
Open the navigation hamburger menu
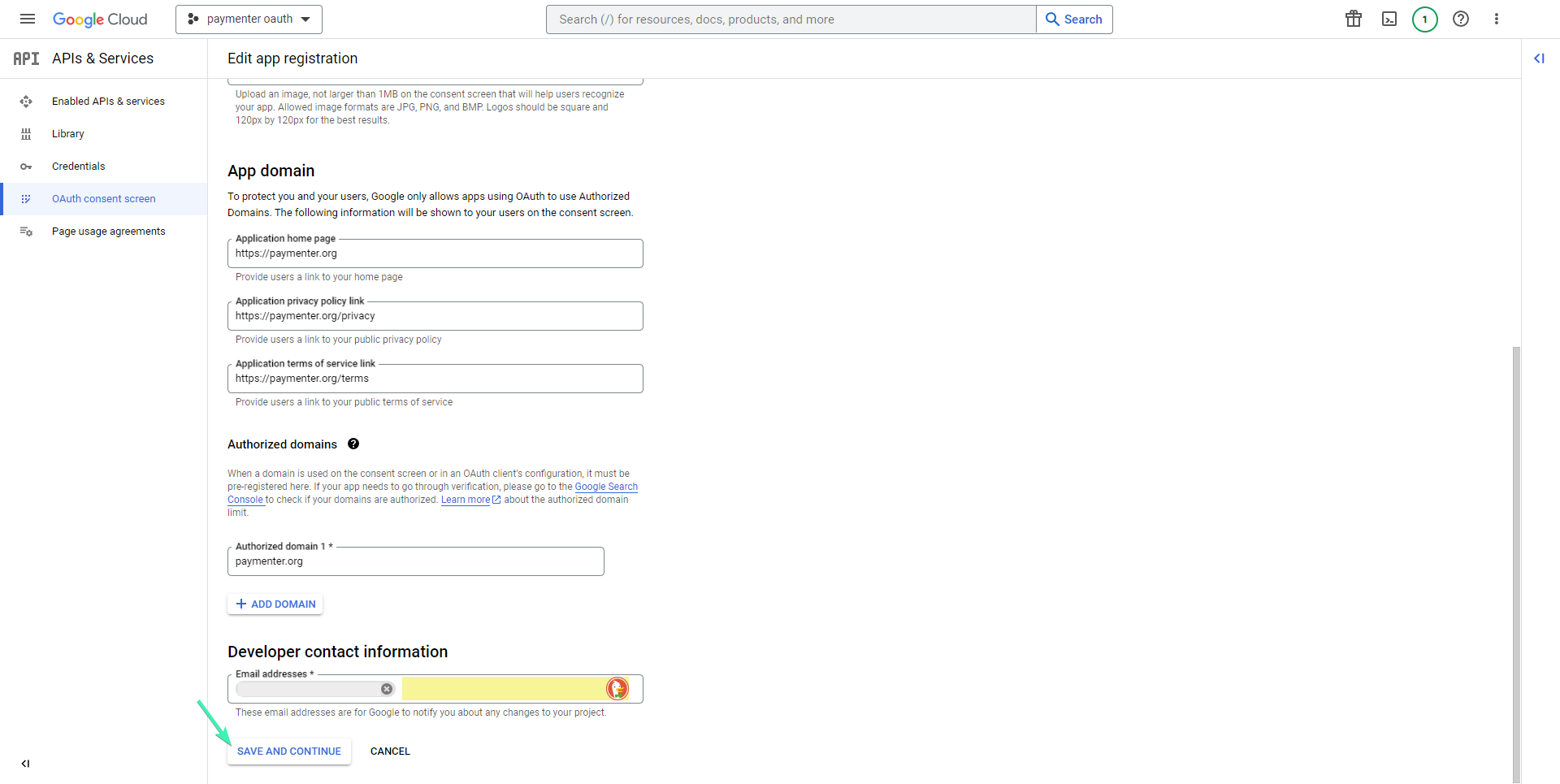(27, 19)
